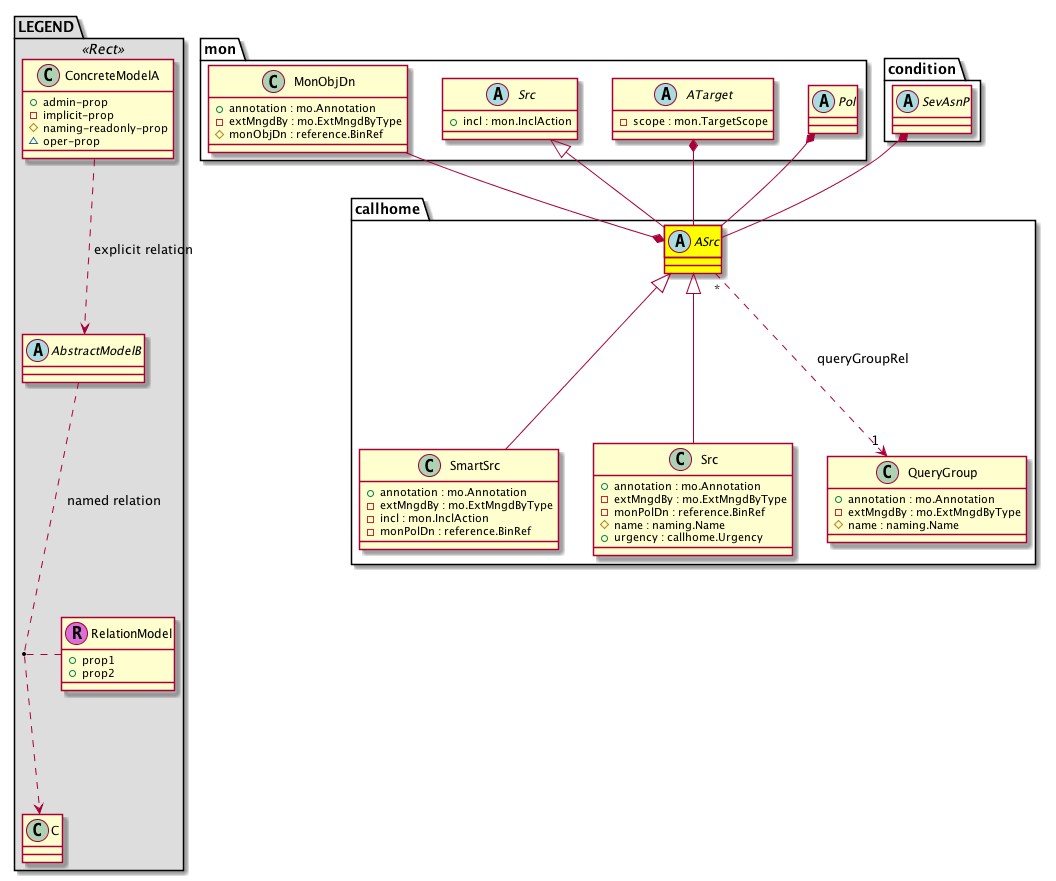Viewport: 1056px width, 881px height.
Task: Select the condition package tab label
Action: coord(920,69)
